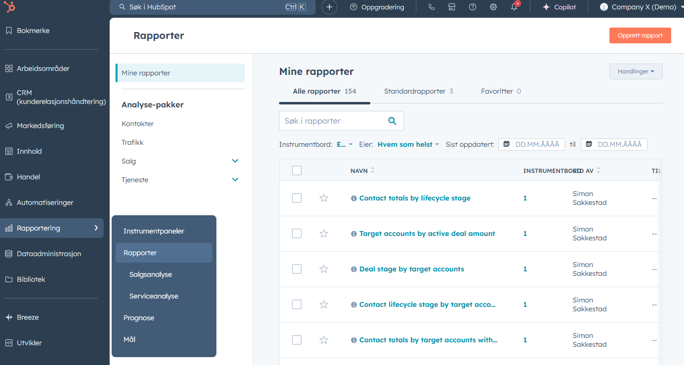Expand the Rapportering menu arrow
Screen dimensions: 684x365
(96, 228)
